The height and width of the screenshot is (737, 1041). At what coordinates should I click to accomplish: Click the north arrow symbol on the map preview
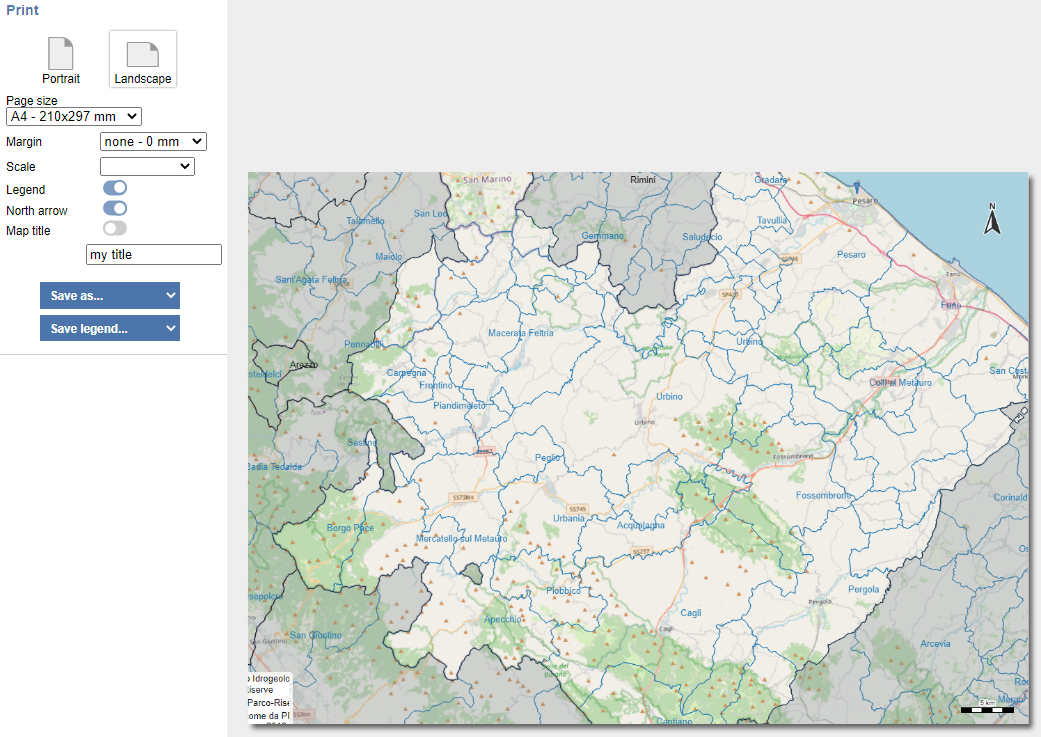pos(991,218)
